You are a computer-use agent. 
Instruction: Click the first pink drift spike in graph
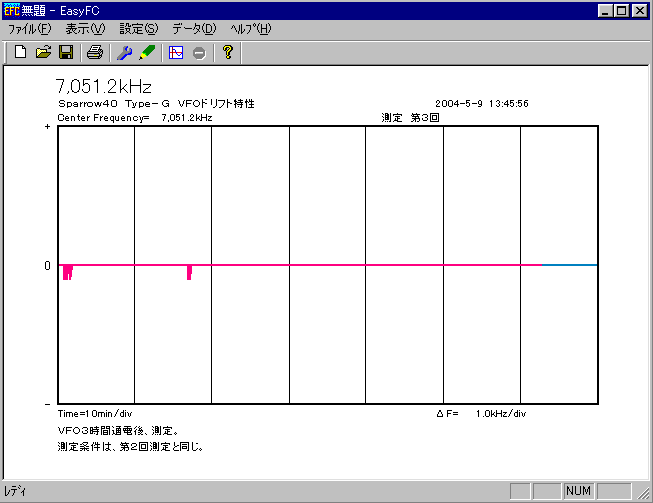(67, 272)
